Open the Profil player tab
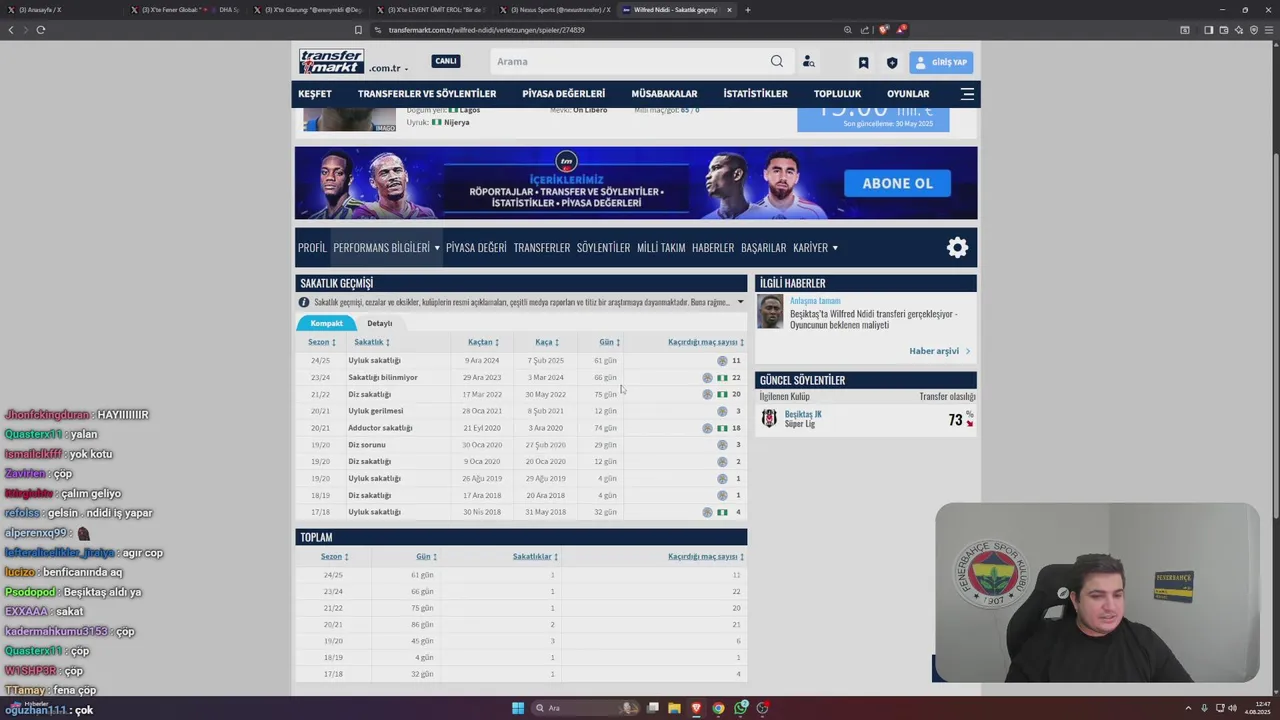Screen dimensions: 1280x720 coord(312,247)
